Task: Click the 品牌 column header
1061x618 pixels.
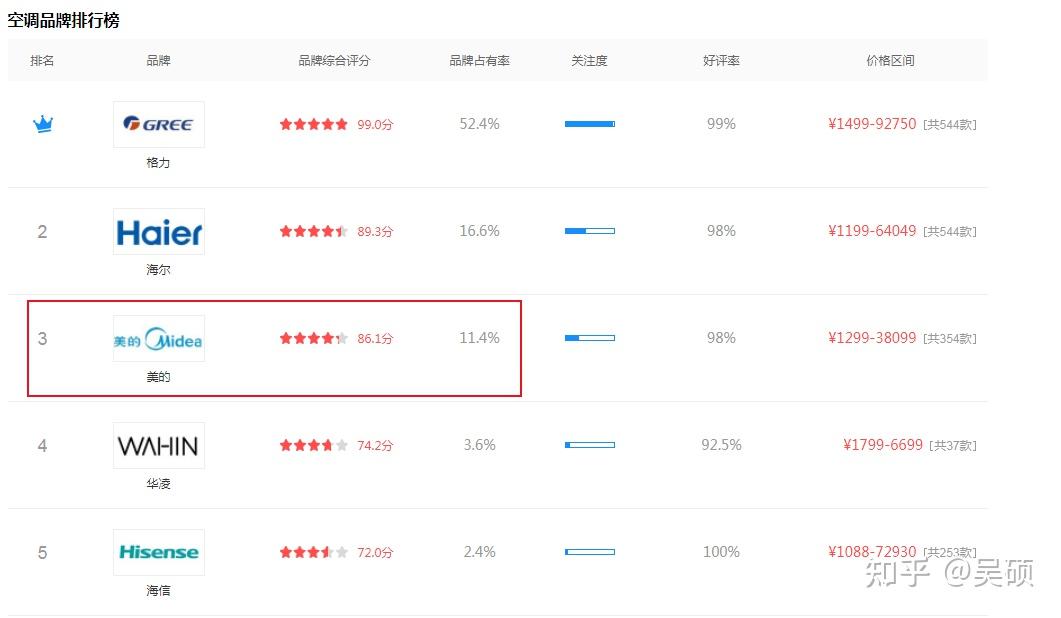Action: [158, 61]
